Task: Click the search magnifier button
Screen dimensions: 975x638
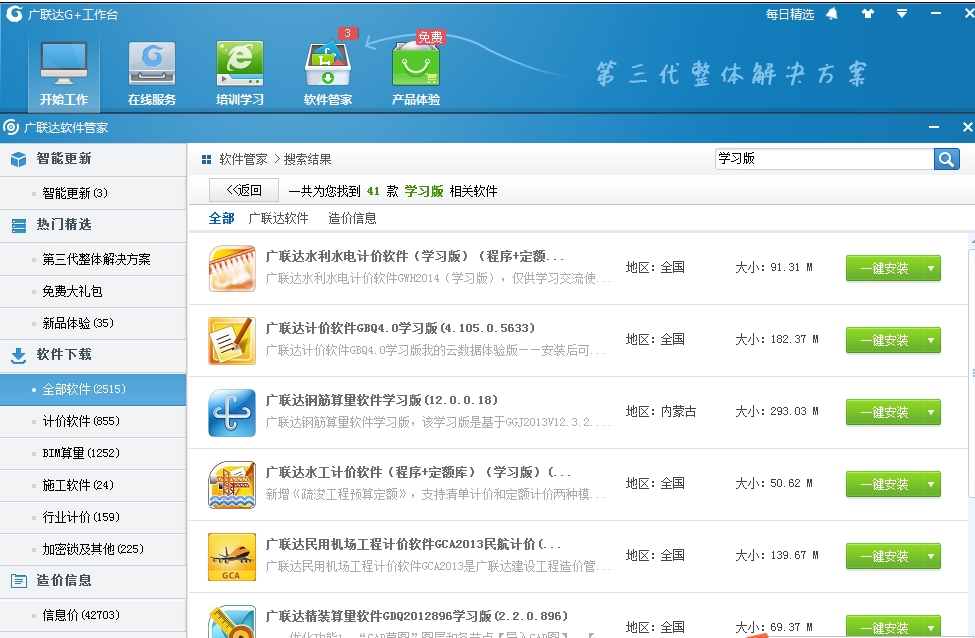Action: (x=946, y=159)
